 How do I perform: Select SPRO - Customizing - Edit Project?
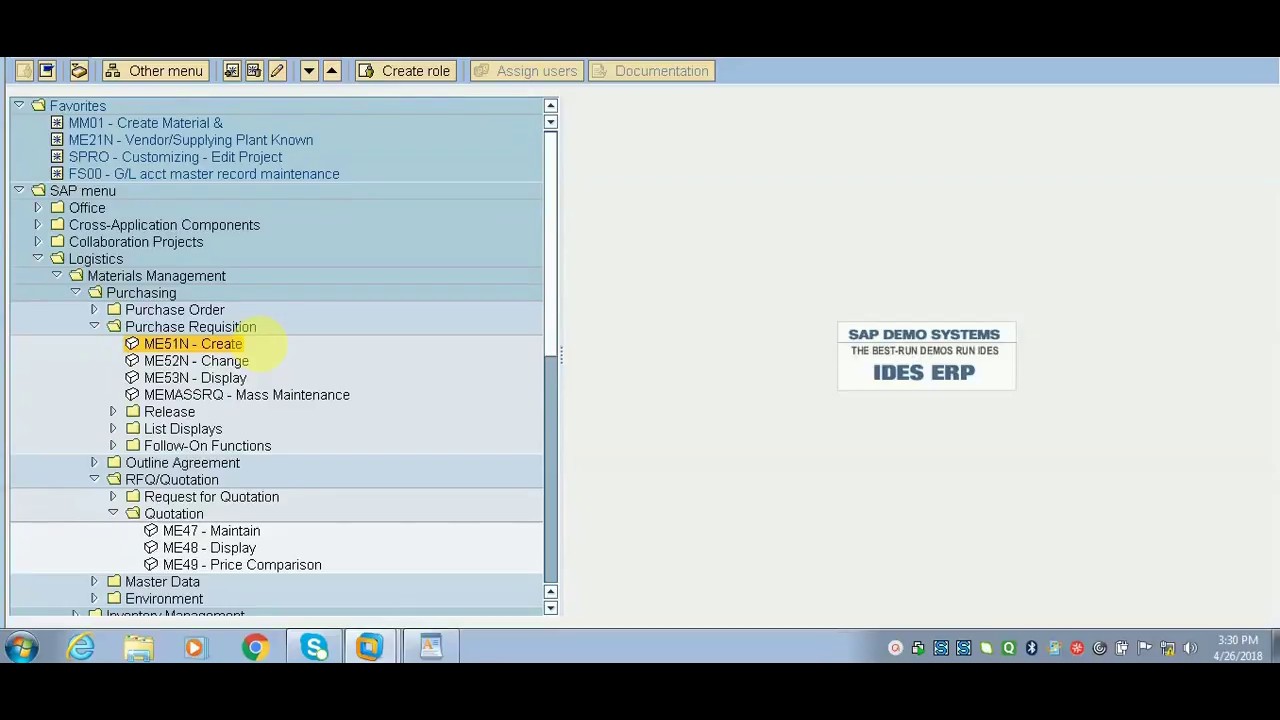(175, 157)
